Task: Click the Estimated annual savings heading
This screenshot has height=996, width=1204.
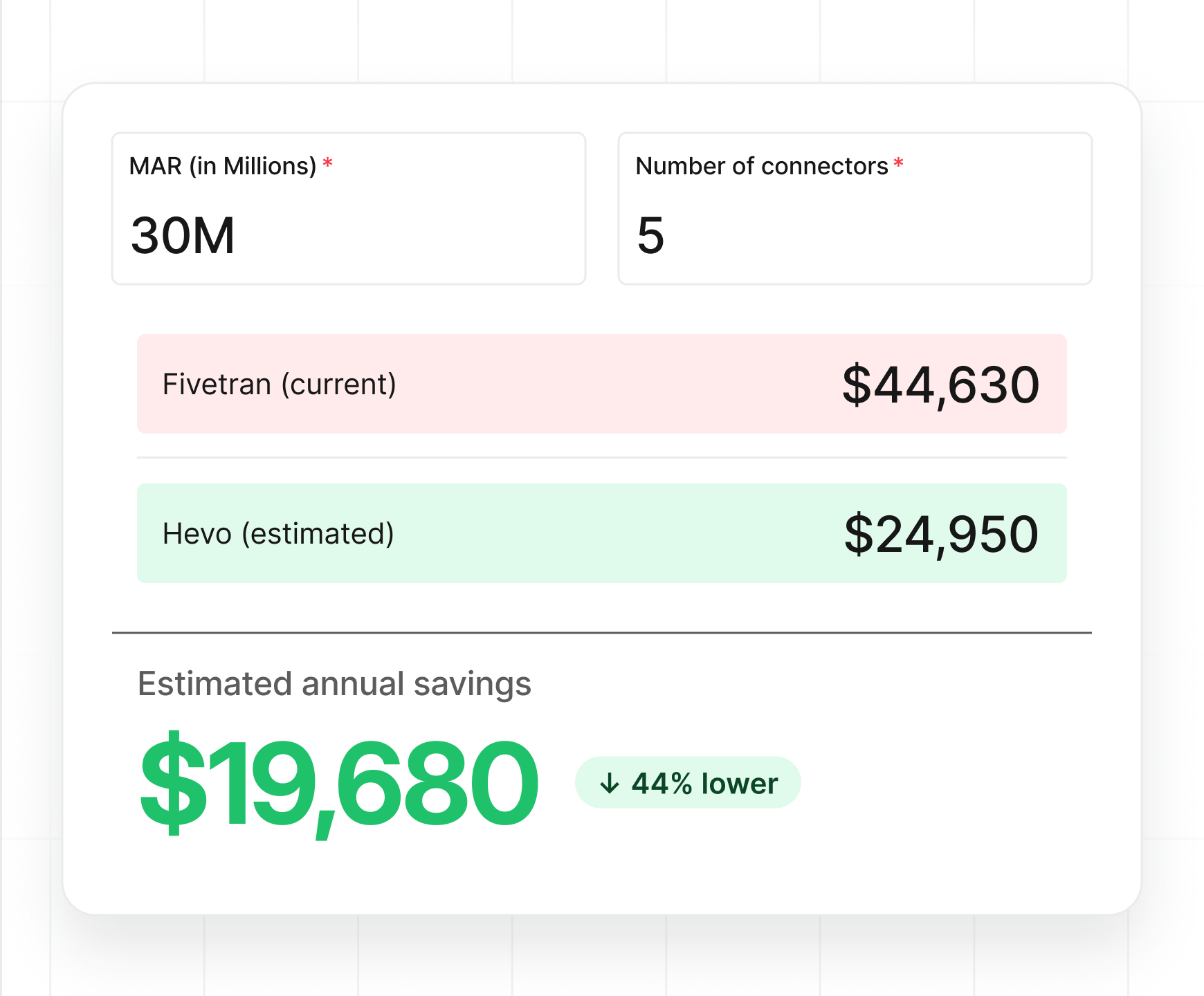Action: pos(334,684)
